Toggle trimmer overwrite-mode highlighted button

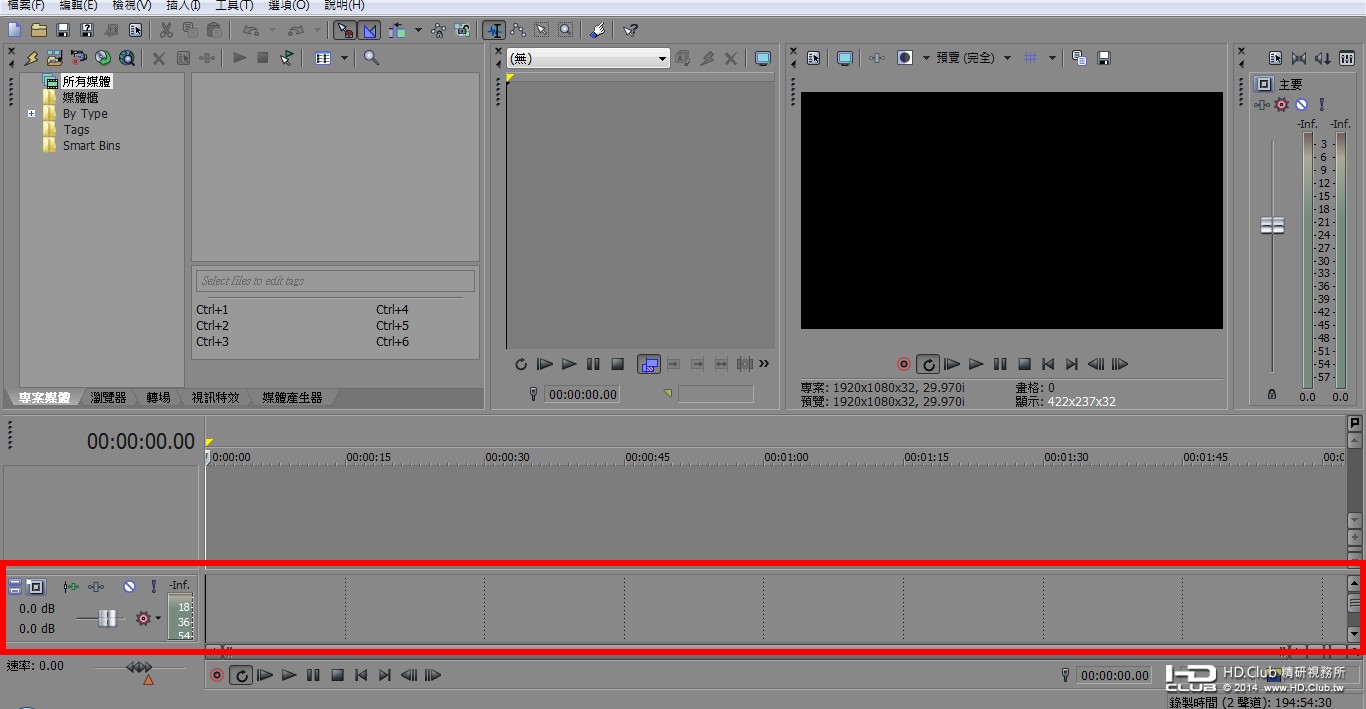click(x=648, y=365)
